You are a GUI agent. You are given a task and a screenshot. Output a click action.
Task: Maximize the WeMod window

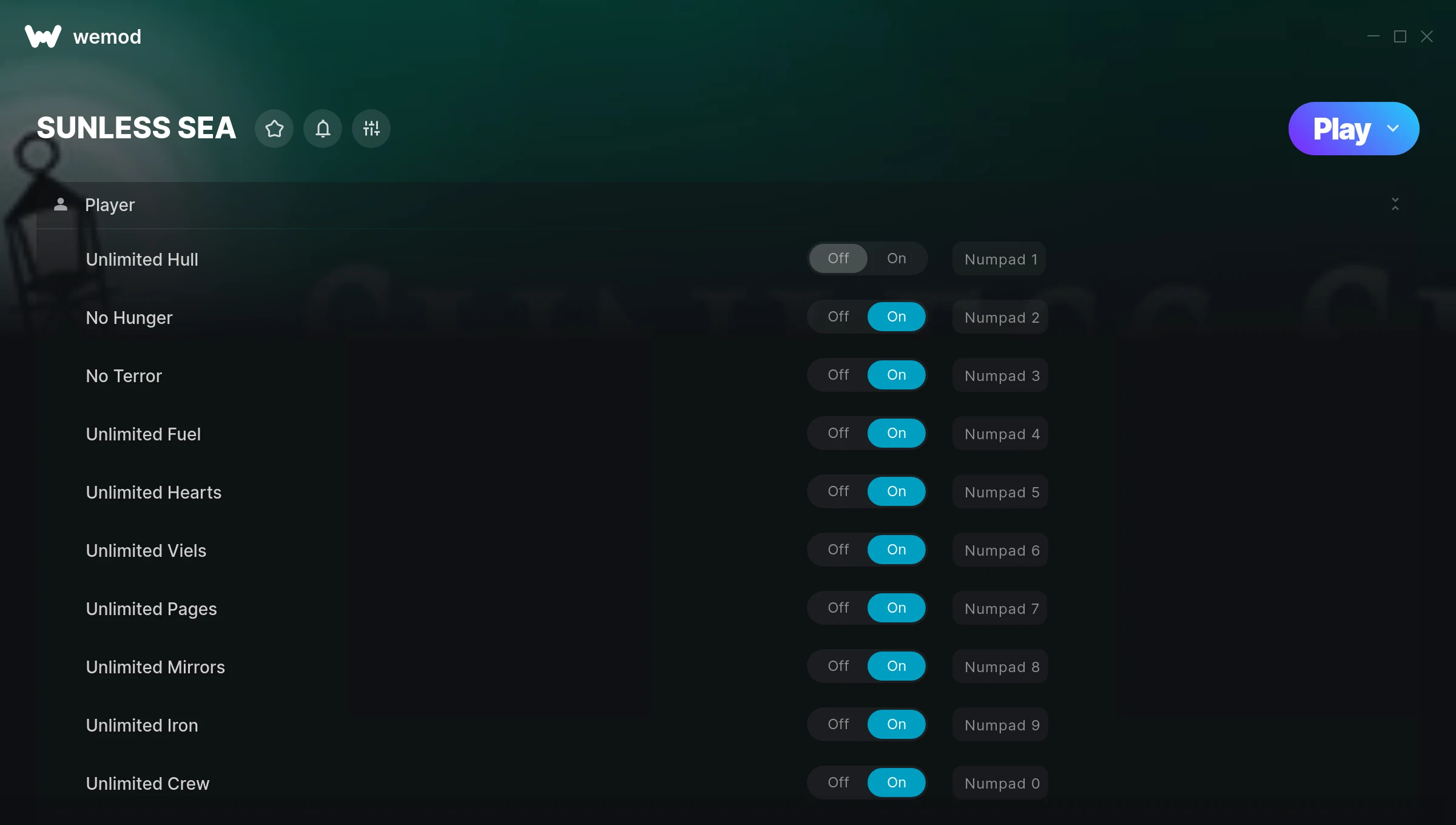(x=1400, y=36)
